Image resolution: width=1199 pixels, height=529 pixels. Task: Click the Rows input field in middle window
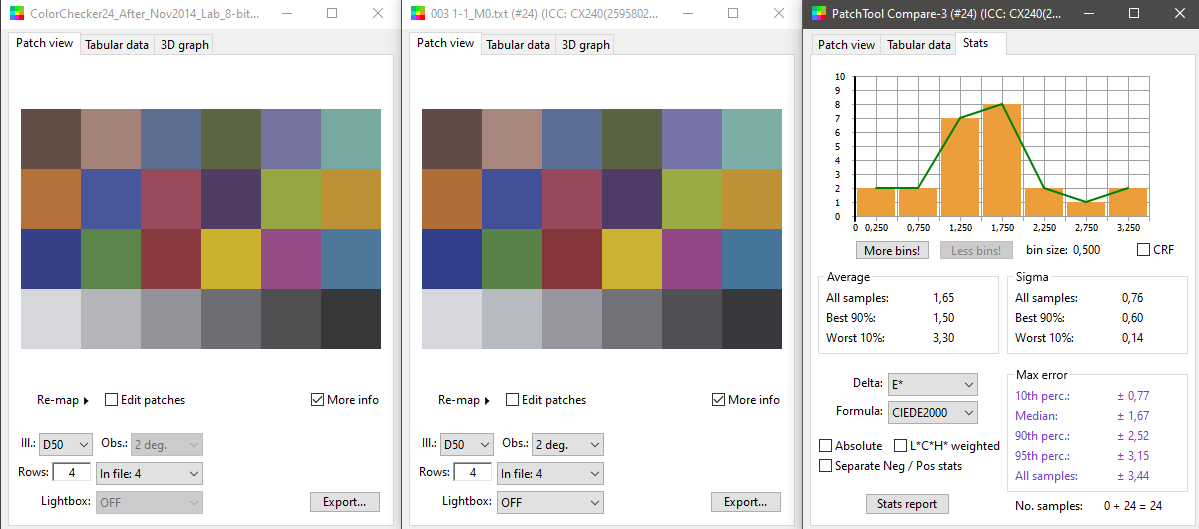click(x=472, y=473)
